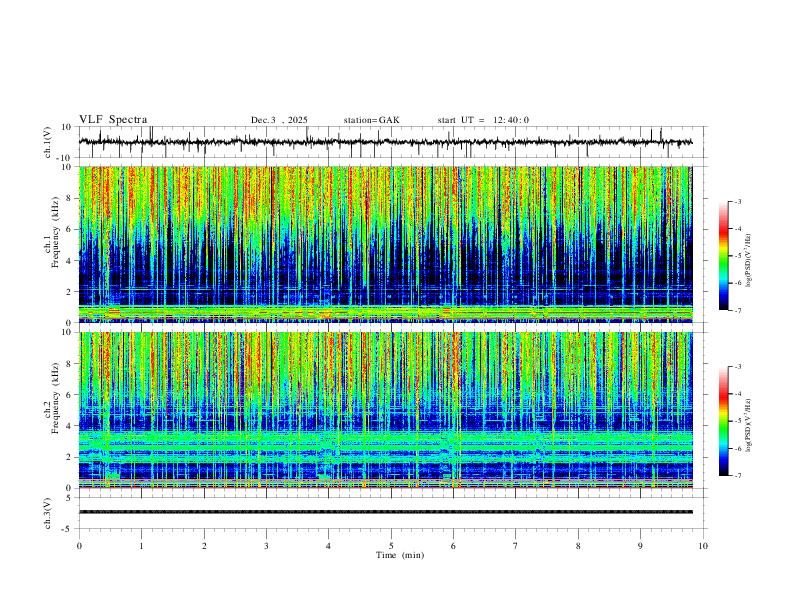792x612 pixels.
Task: Click the "-3" tick on ch.1 colorbar
Action: click(x=737, y=201)
